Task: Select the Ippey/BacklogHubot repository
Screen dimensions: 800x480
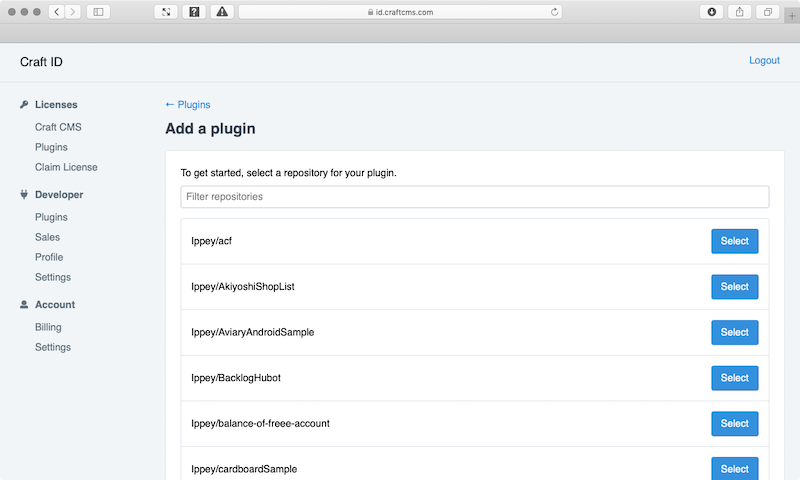Action: tap(735, 378)
